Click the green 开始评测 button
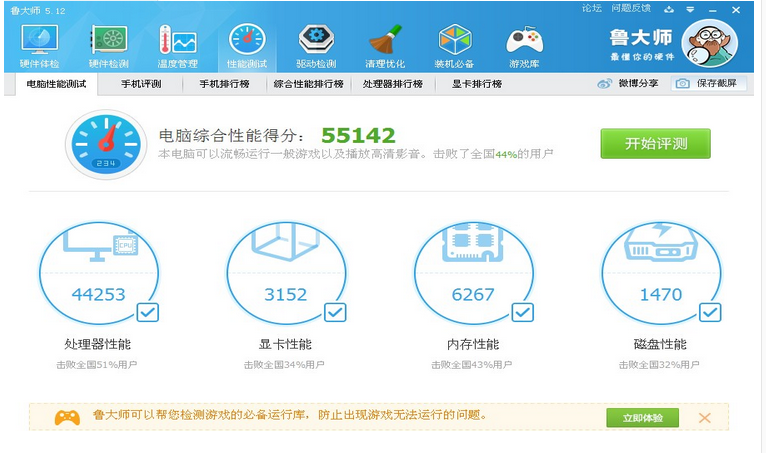The image size is (766, 453). [x=656, y=144]
